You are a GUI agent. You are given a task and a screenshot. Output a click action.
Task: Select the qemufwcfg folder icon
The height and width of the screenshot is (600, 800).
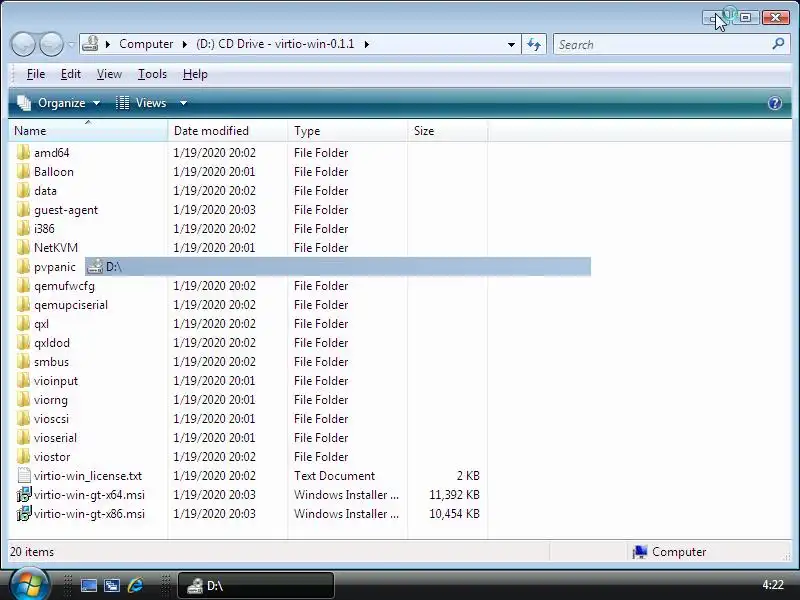tap(23, 286)
